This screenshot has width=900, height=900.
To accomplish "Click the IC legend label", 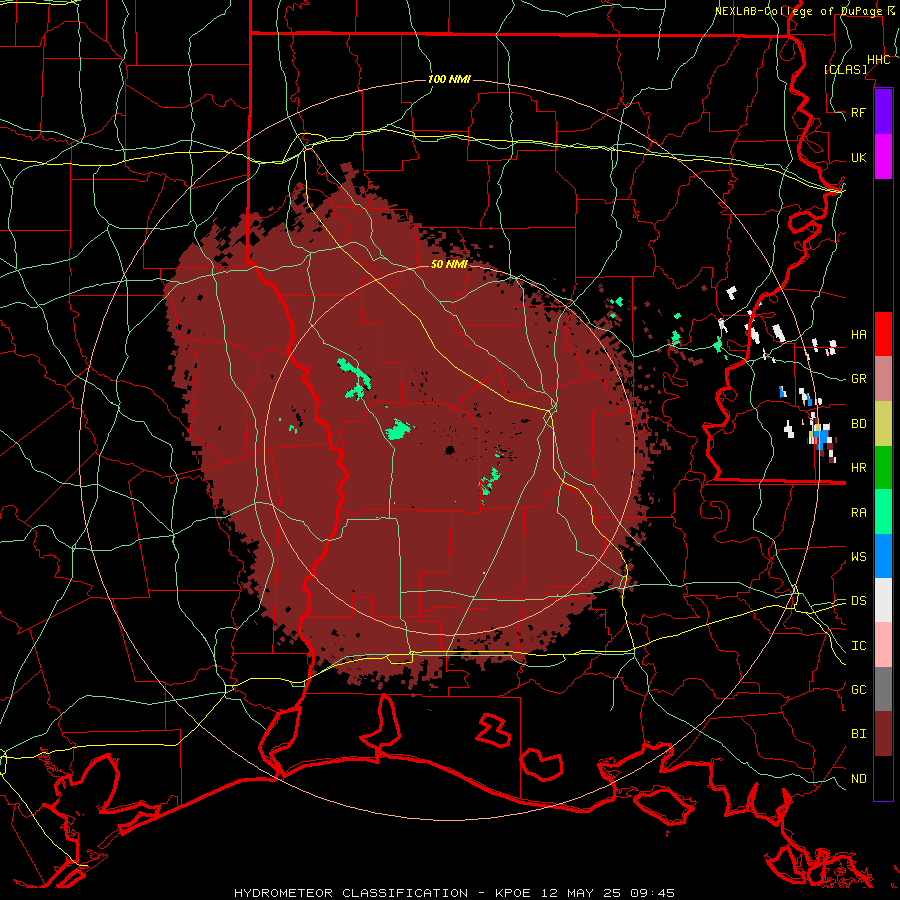I will point(858,646).
